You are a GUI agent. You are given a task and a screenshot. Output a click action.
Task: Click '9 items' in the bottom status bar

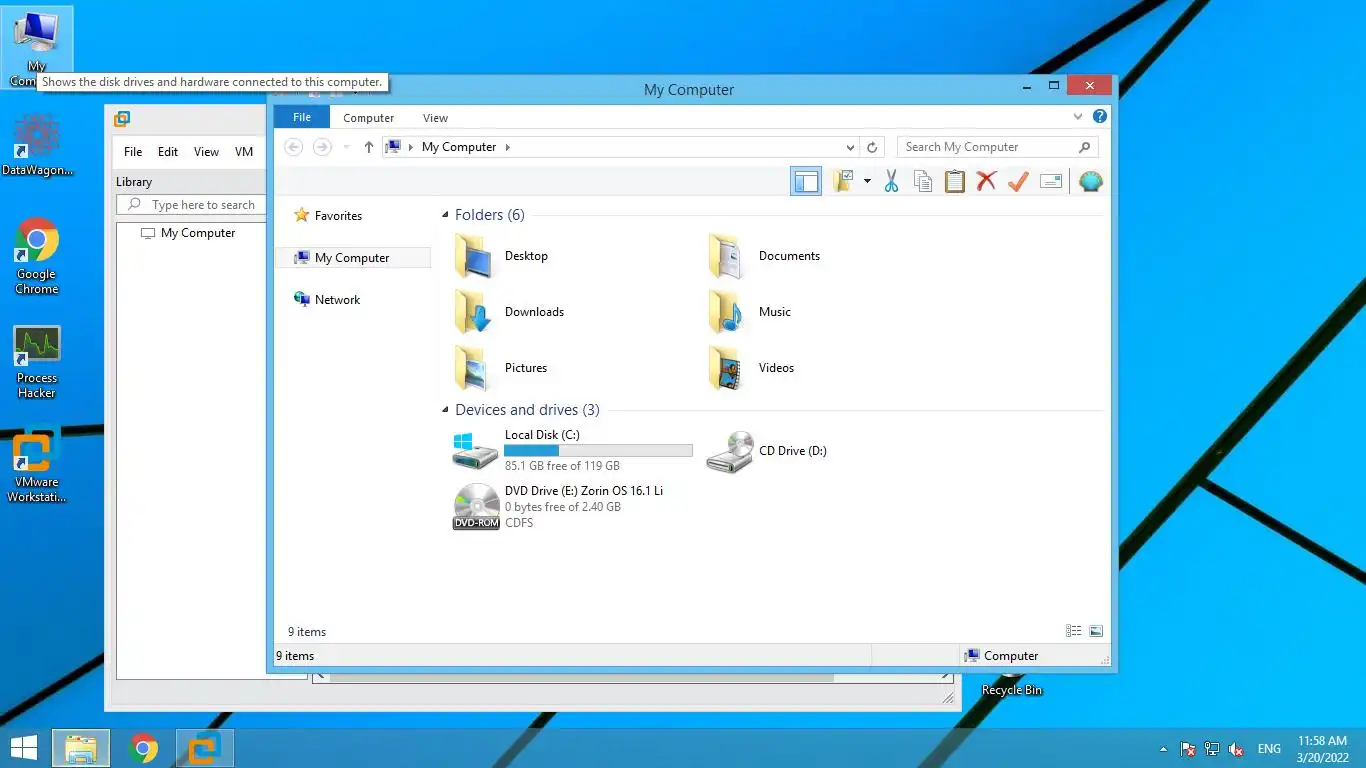pos(295,656)
